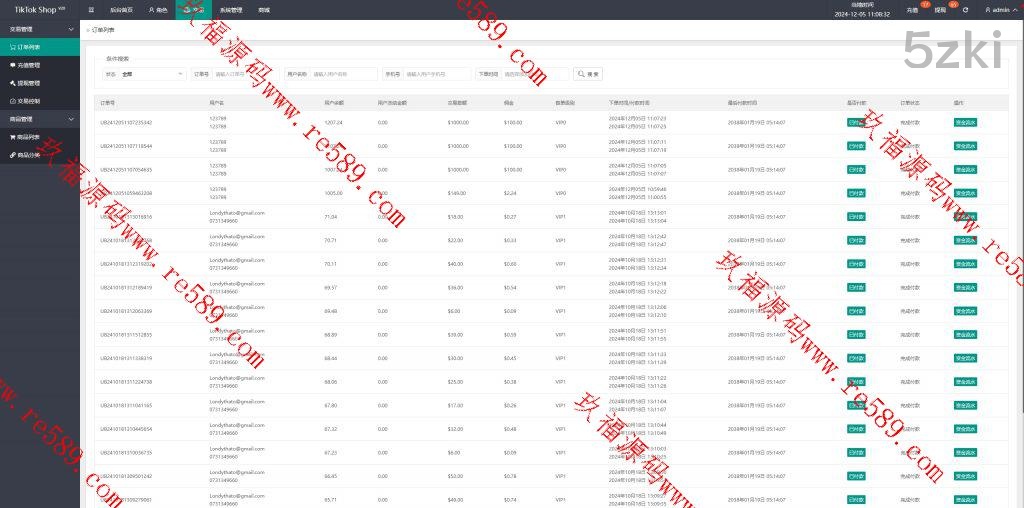
Task: Click 已付款 badge for order UB2412051107235342
Action: click(856, 122)
